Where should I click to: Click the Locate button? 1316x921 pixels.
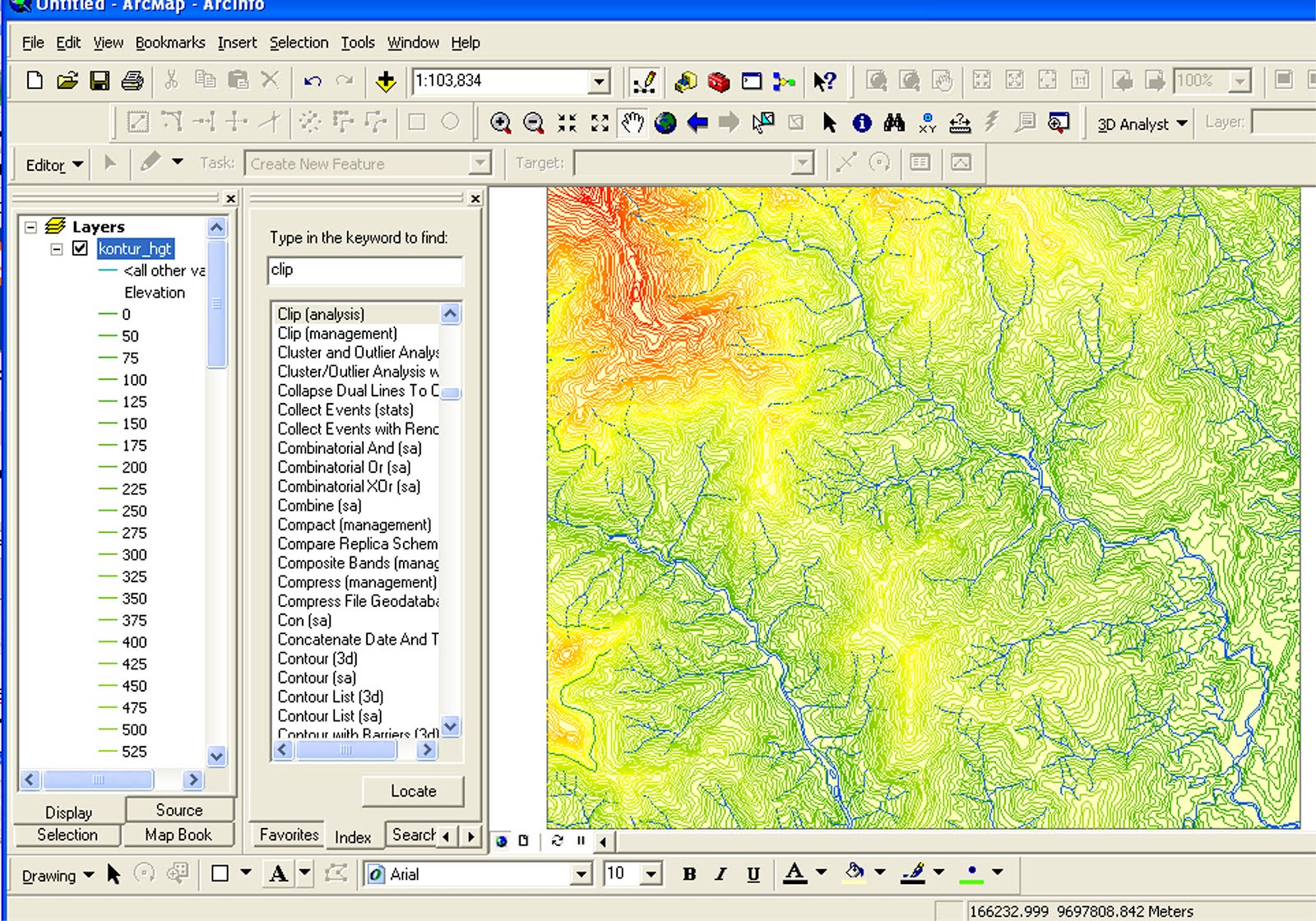point(413,791)
